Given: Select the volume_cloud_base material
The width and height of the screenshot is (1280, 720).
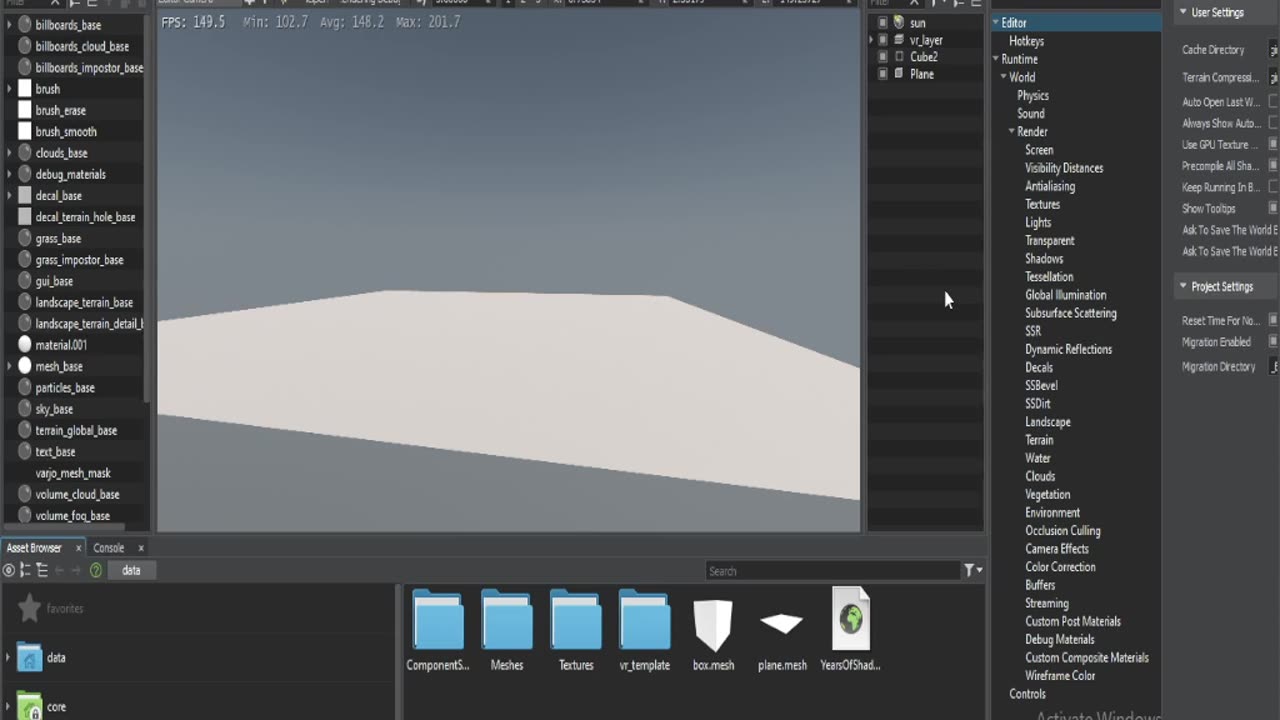Looking at the screenshot, I should click(77, 494).
